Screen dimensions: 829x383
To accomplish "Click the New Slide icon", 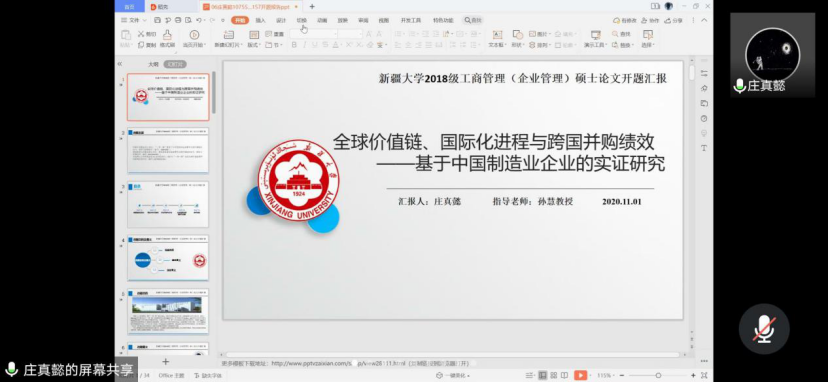I will [228, 35].
